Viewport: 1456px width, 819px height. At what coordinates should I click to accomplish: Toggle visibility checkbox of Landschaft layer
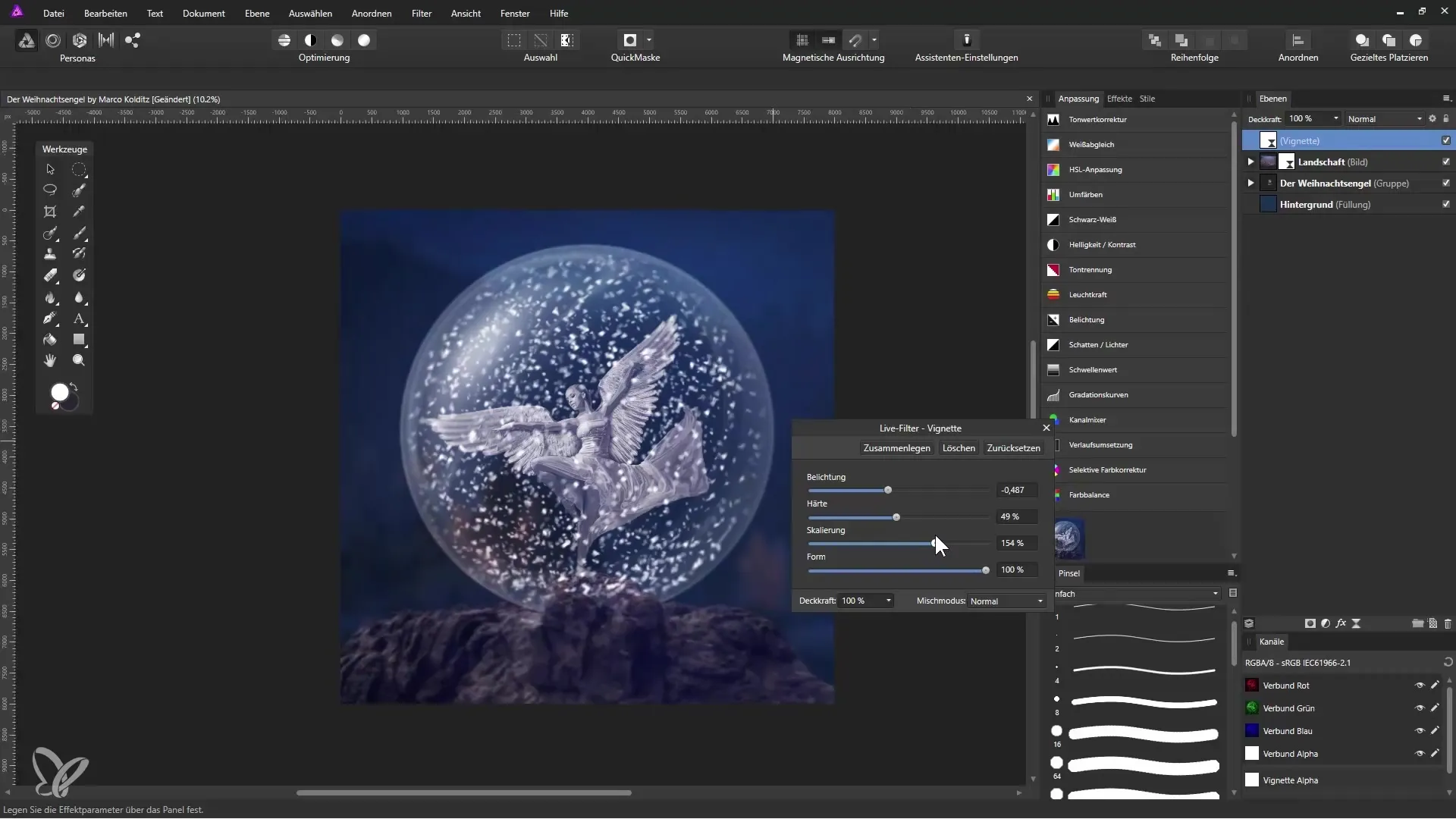pos(1446,162)
